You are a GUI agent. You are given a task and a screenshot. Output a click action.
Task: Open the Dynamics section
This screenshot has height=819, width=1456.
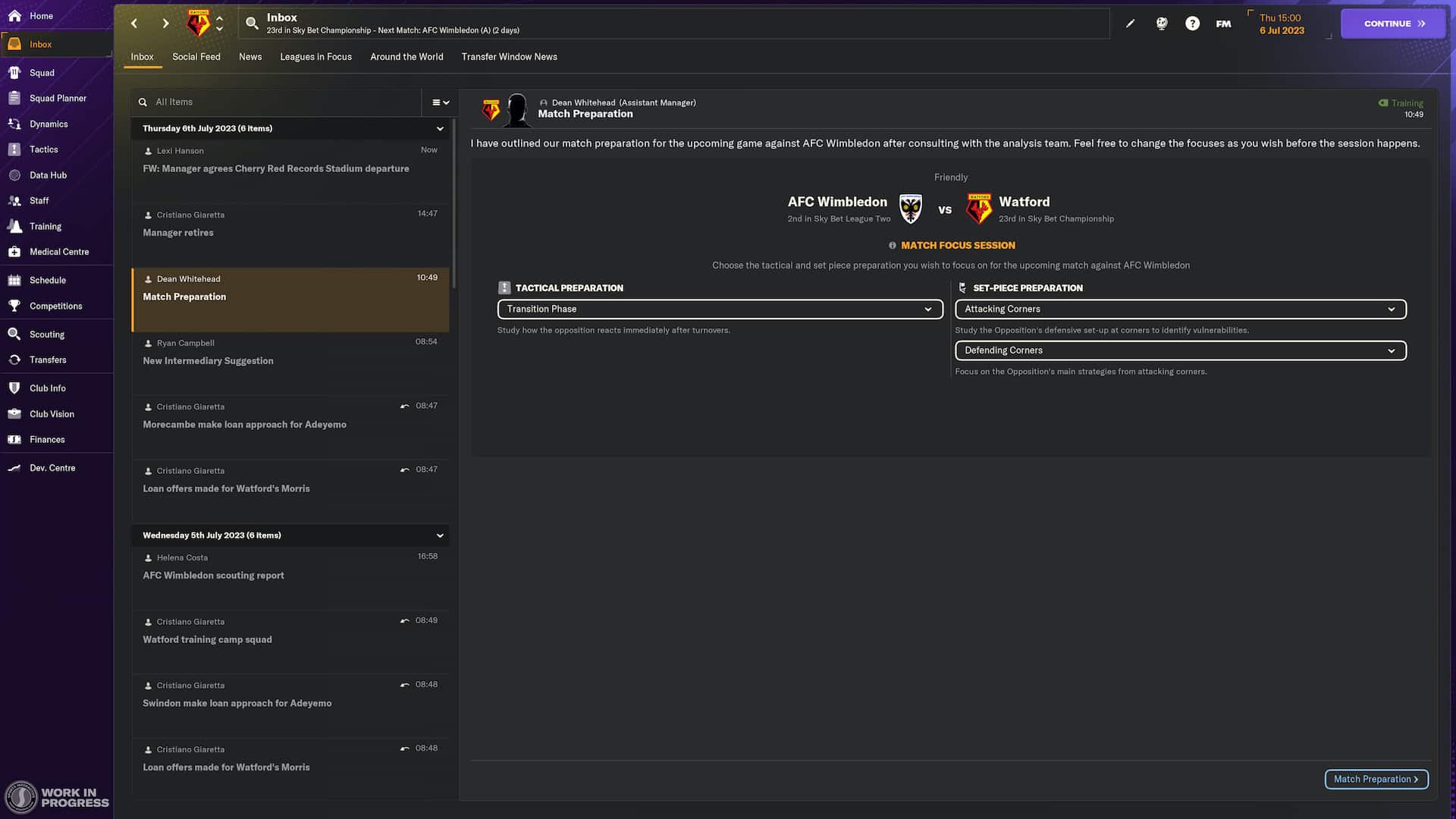pyautogui.click(x=49, y=124)
